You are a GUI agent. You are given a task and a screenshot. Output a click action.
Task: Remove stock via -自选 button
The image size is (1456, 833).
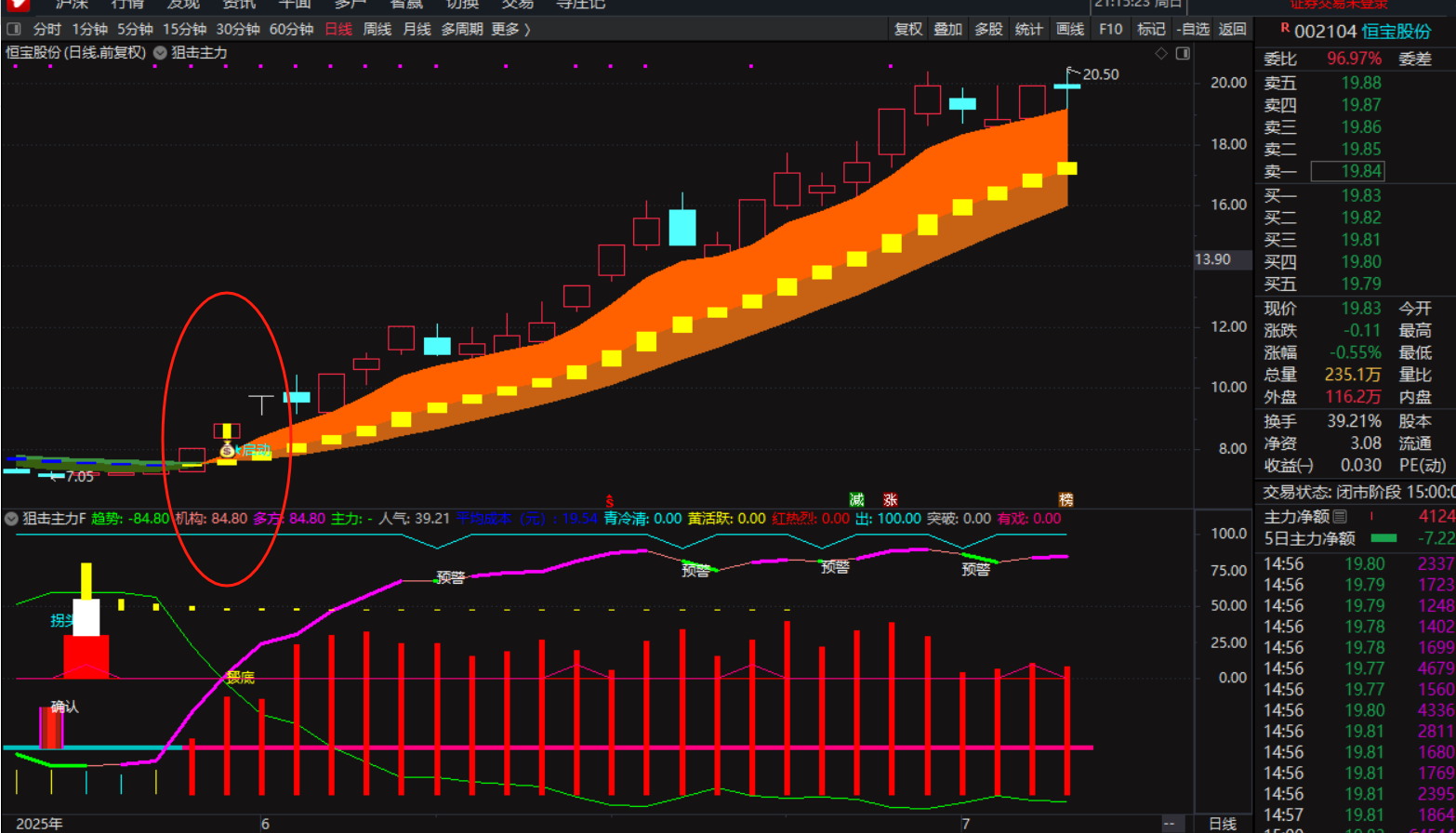[x=1192, y=30]
